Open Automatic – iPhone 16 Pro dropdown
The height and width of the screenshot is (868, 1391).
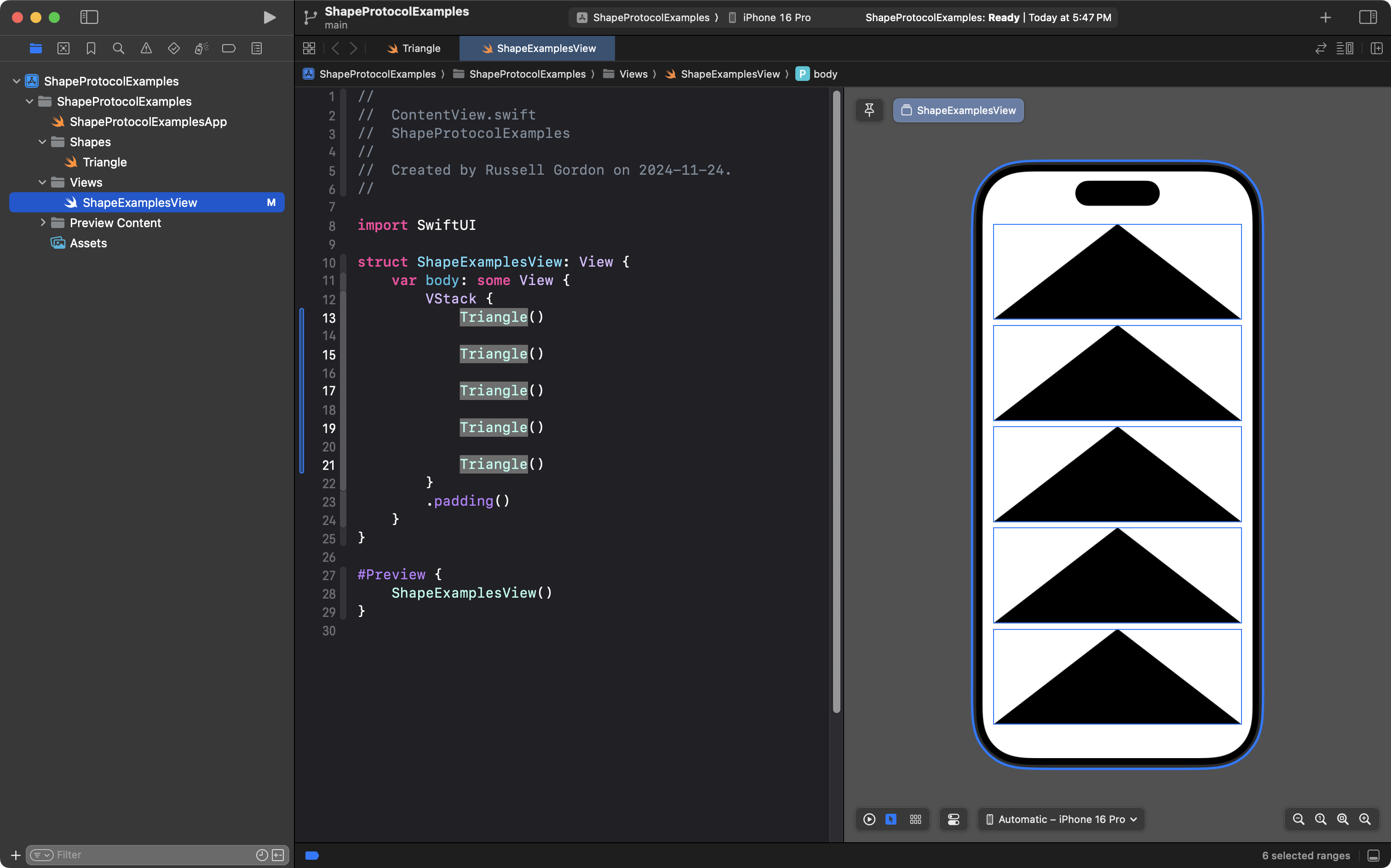[x=1061, y=819]
